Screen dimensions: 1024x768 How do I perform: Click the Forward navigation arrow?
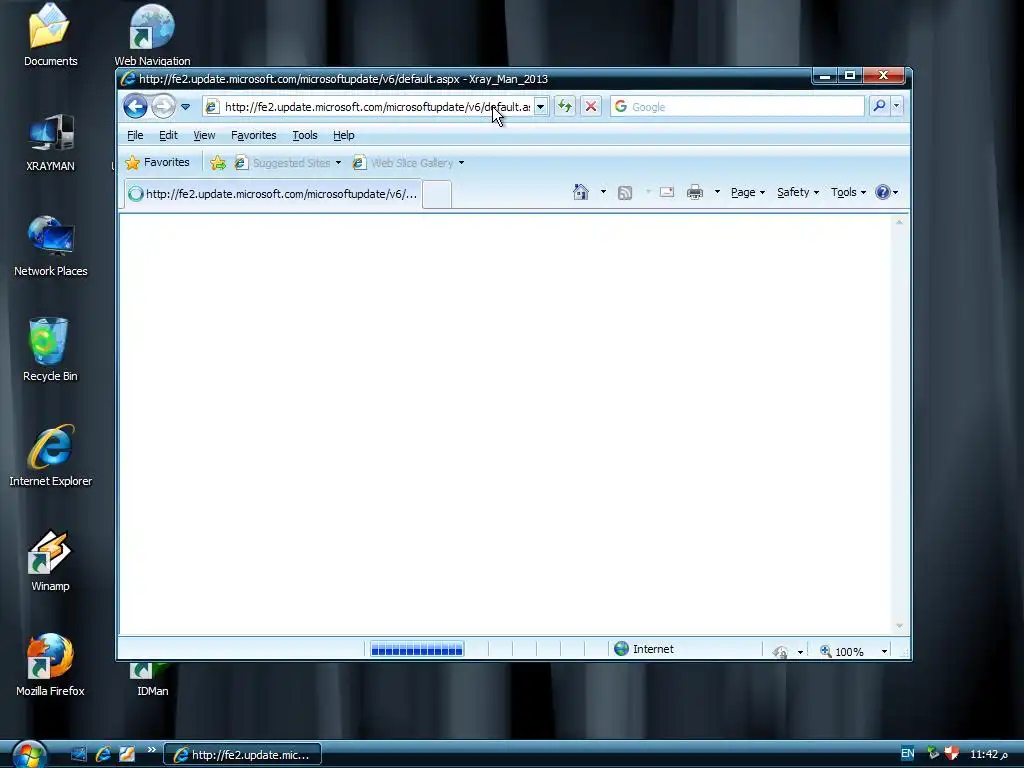click(163, 106)
